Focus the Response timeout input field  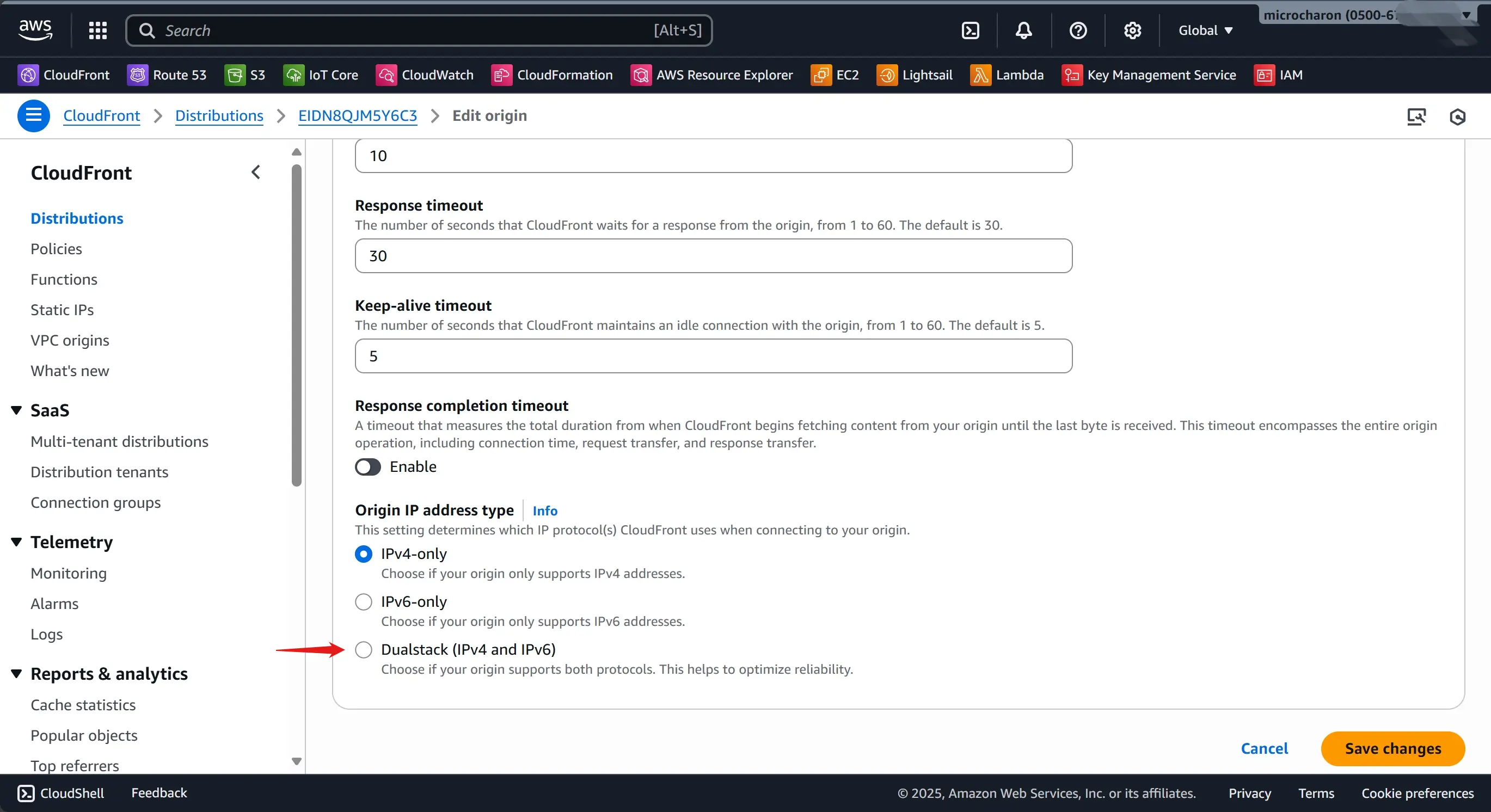click(x=713, y=256)
